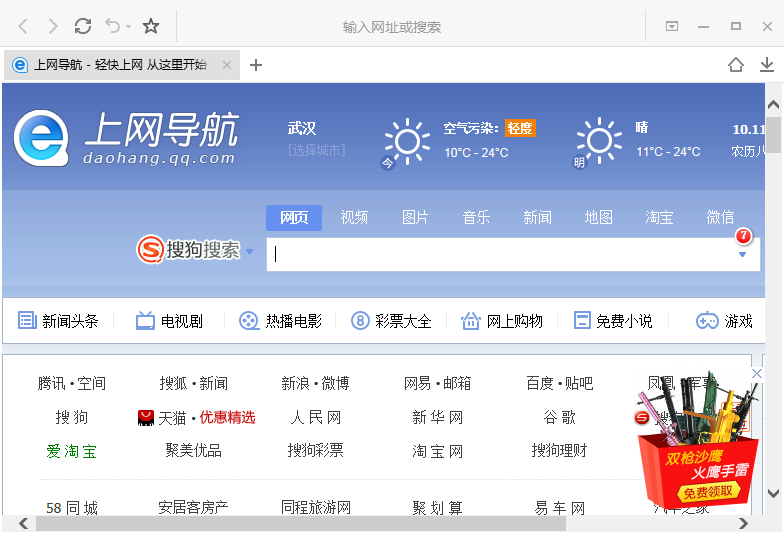Close the floating advertisement

(757, 374)
